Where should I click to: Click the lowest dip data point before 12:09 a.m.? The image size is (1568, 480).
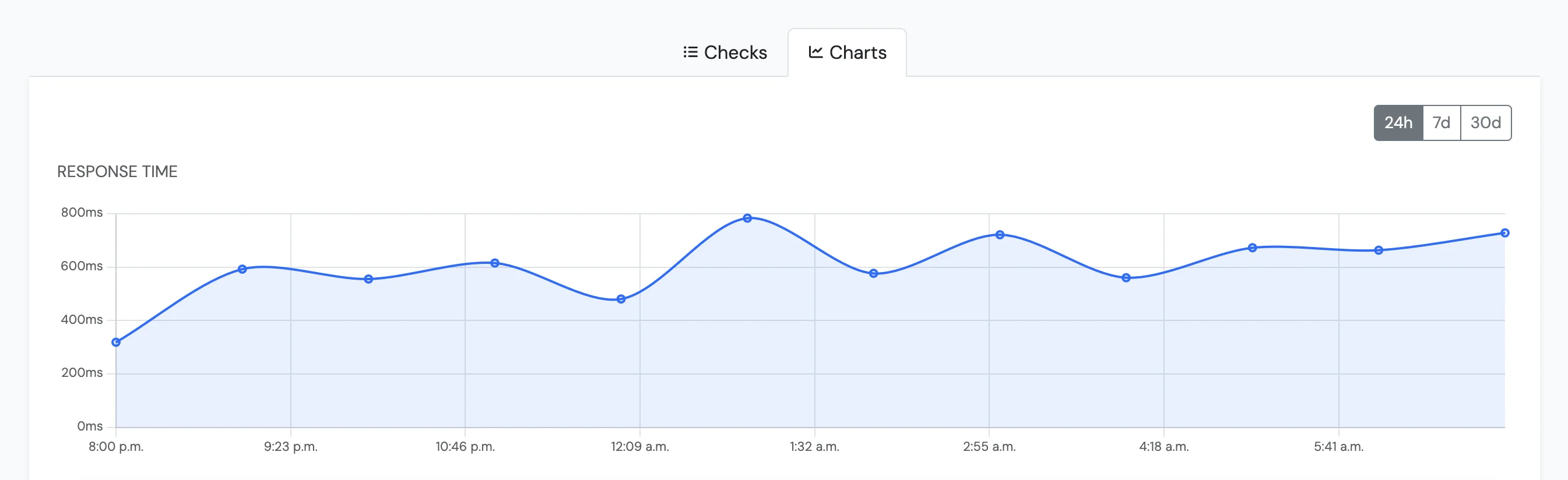pyautogui.click(x=621, y=299)
